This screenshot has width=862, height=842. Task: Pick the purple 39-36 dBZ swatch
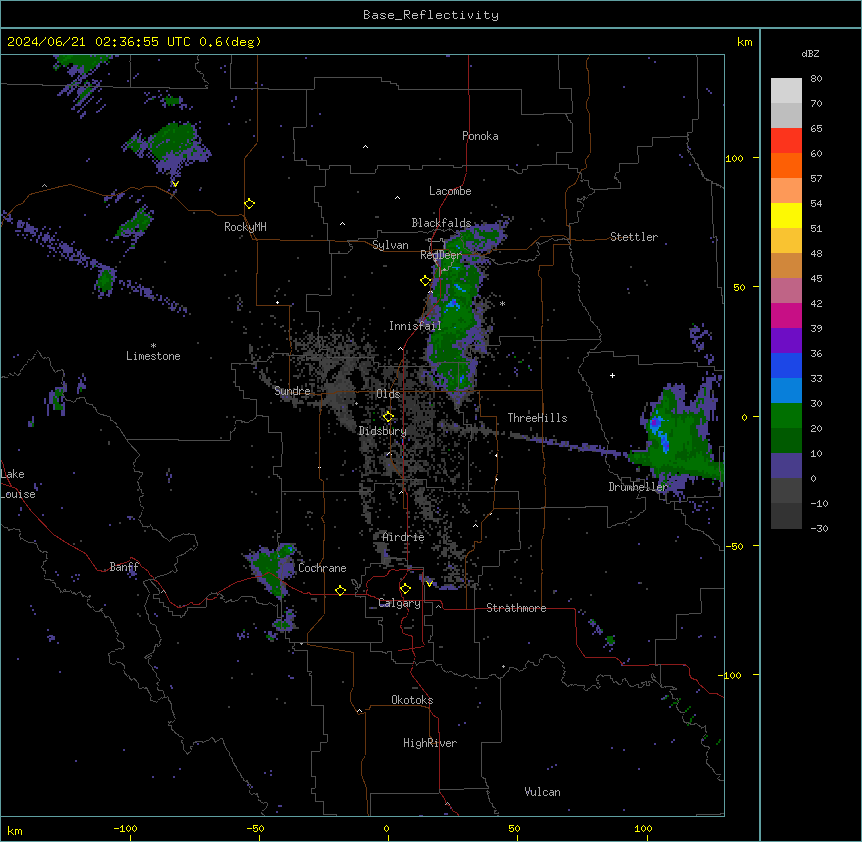point(786,341)
